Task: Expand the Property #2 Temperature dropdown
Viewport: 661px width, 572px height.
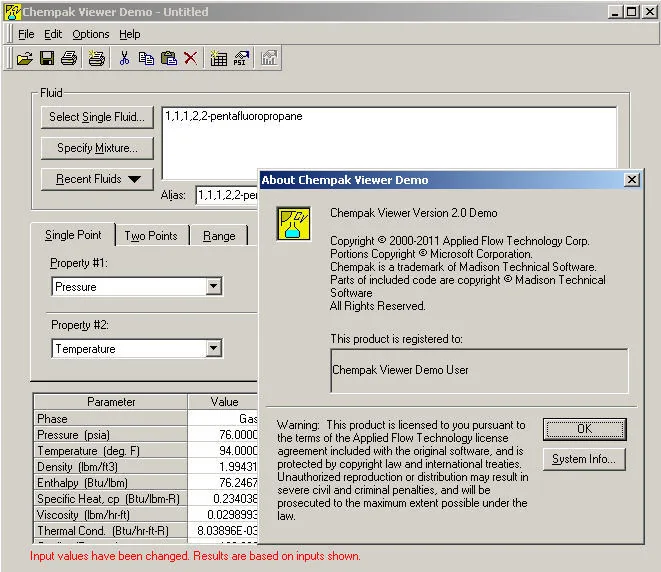Action: pos(213,349)
